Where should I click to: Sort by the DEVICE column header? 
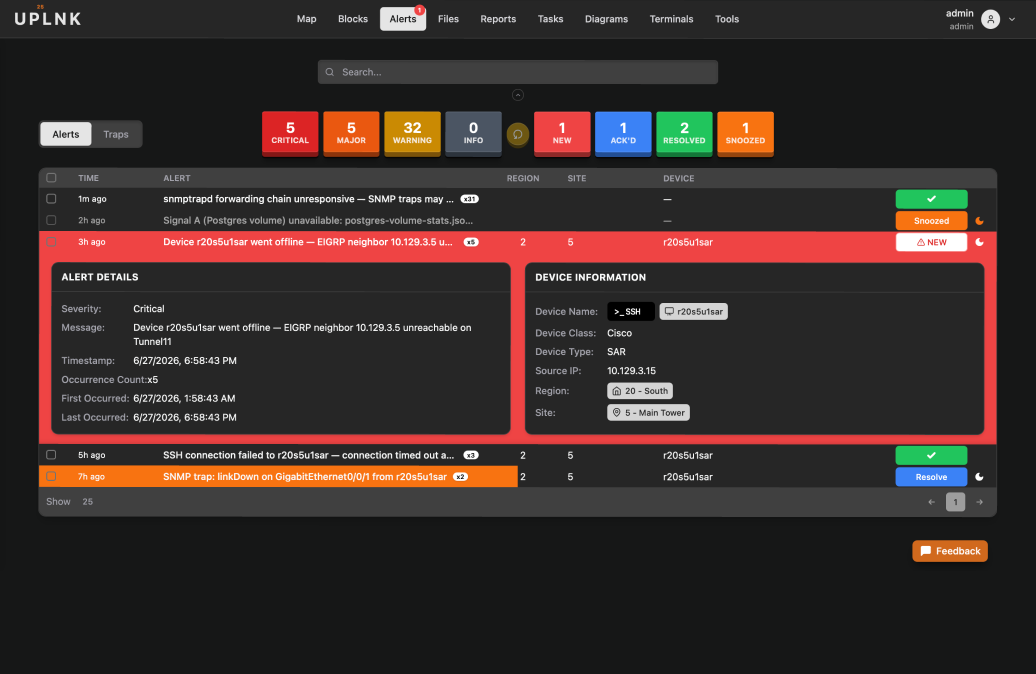tap(679, 178)
